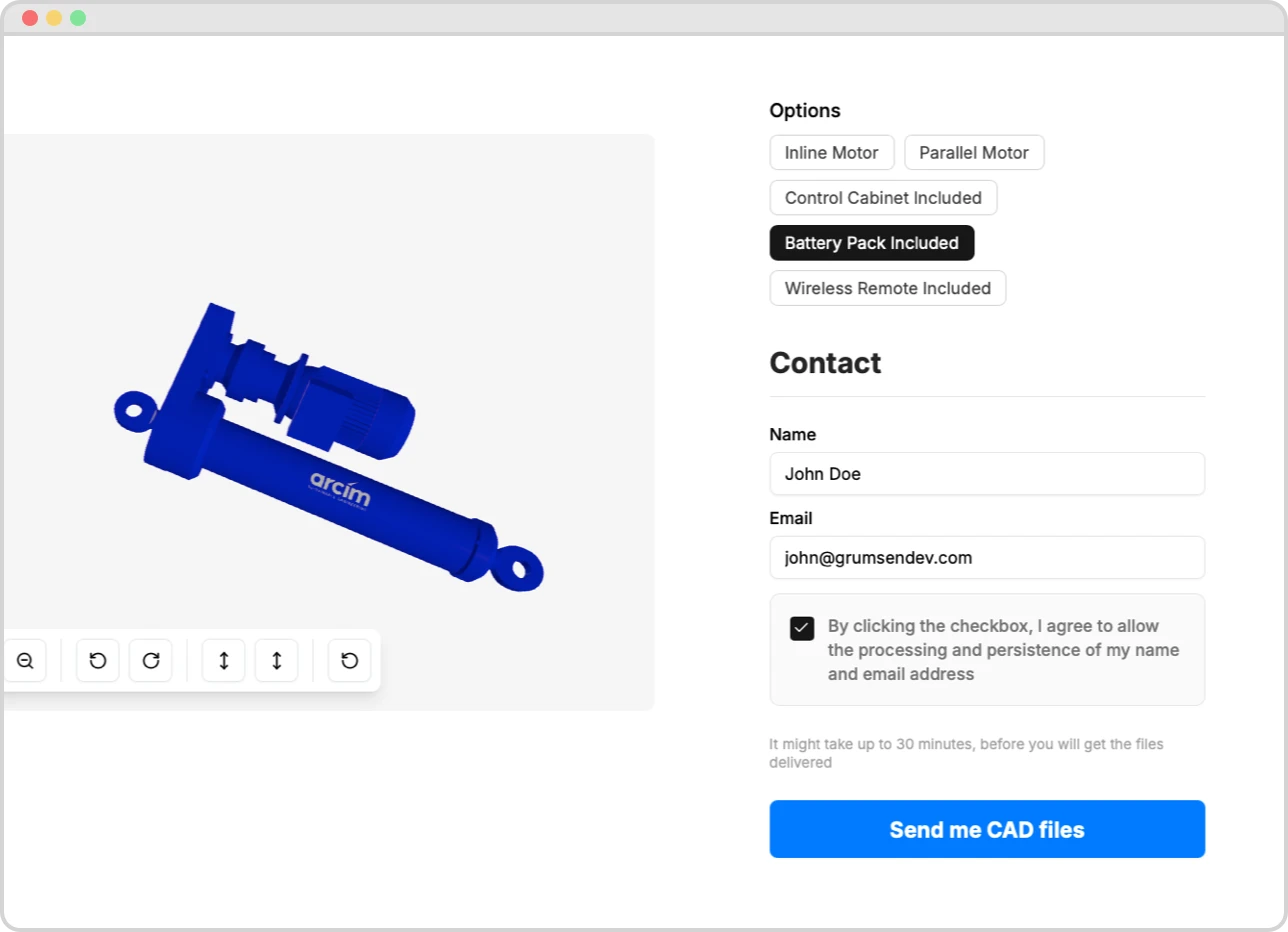Enable Control Cabinet Included option
The height and width of the screenshot is (932, 1288).
pyautogui.click(x=883, y=198)
